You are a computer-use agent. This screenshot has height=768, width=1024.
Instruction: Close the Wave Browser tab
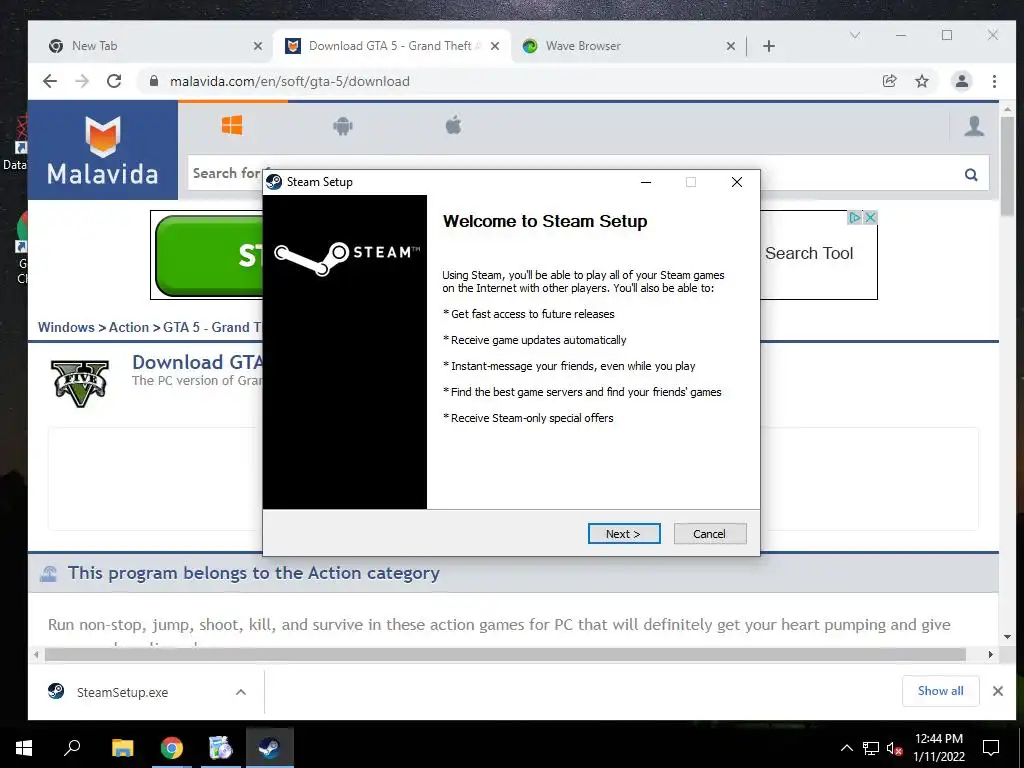point(731,46)
